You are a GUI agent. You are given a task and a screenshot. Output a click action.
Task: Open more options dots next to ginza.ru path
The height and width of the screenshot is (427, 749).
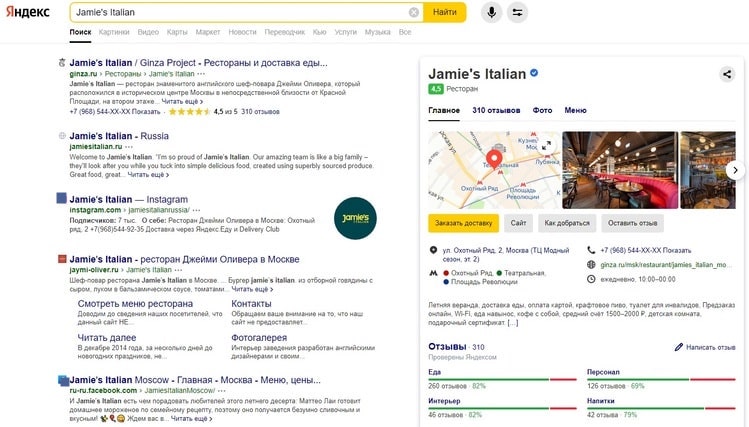(201, 74)
